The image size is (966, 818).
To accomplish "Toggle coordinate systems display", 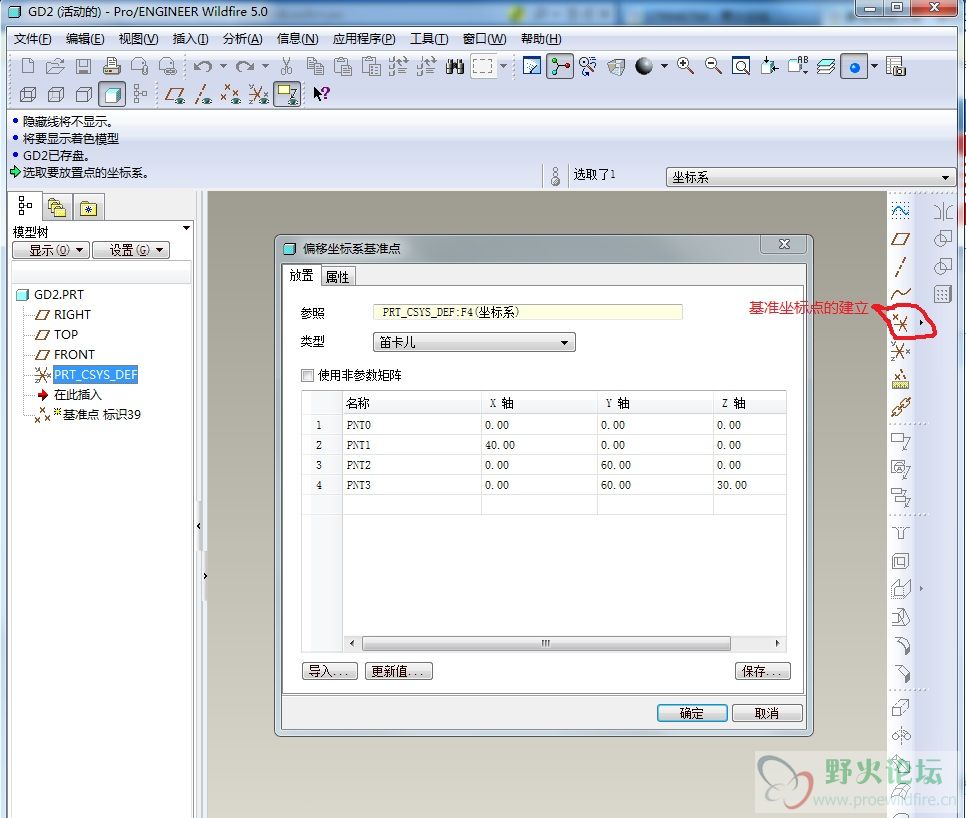I will [x=259, y=94].
